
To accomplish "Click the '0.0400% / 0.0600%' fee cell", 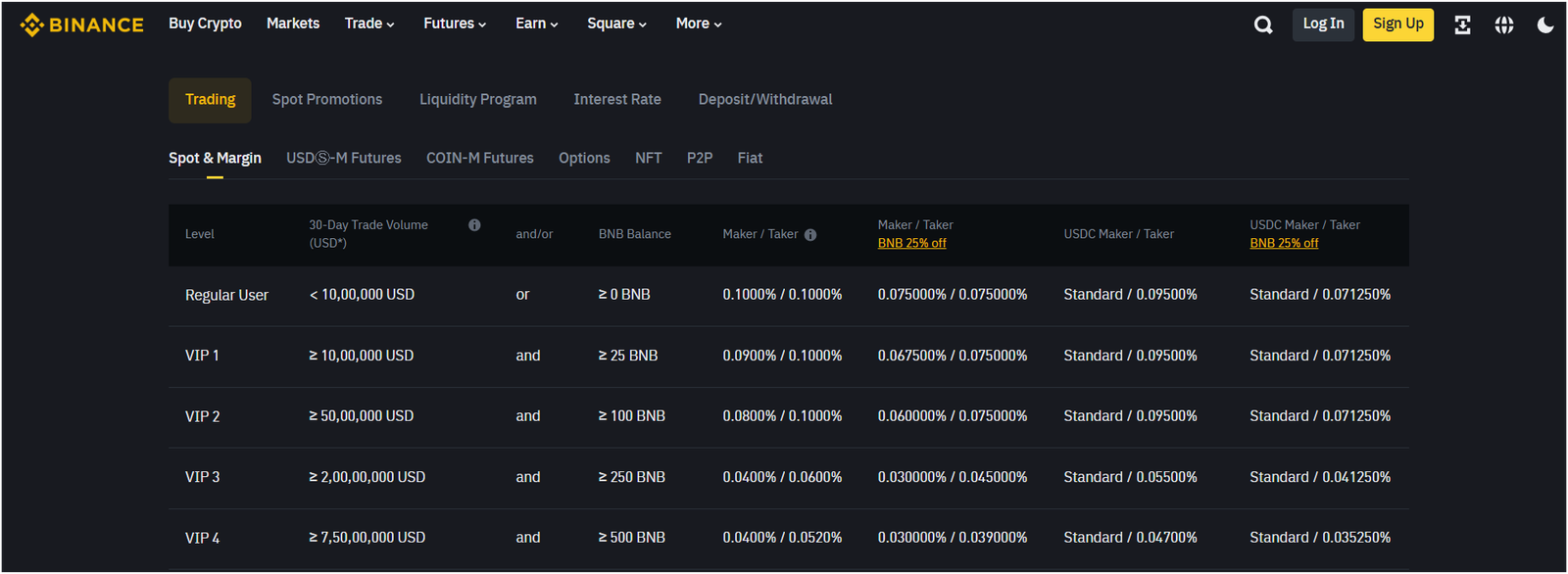I will 782,477.
